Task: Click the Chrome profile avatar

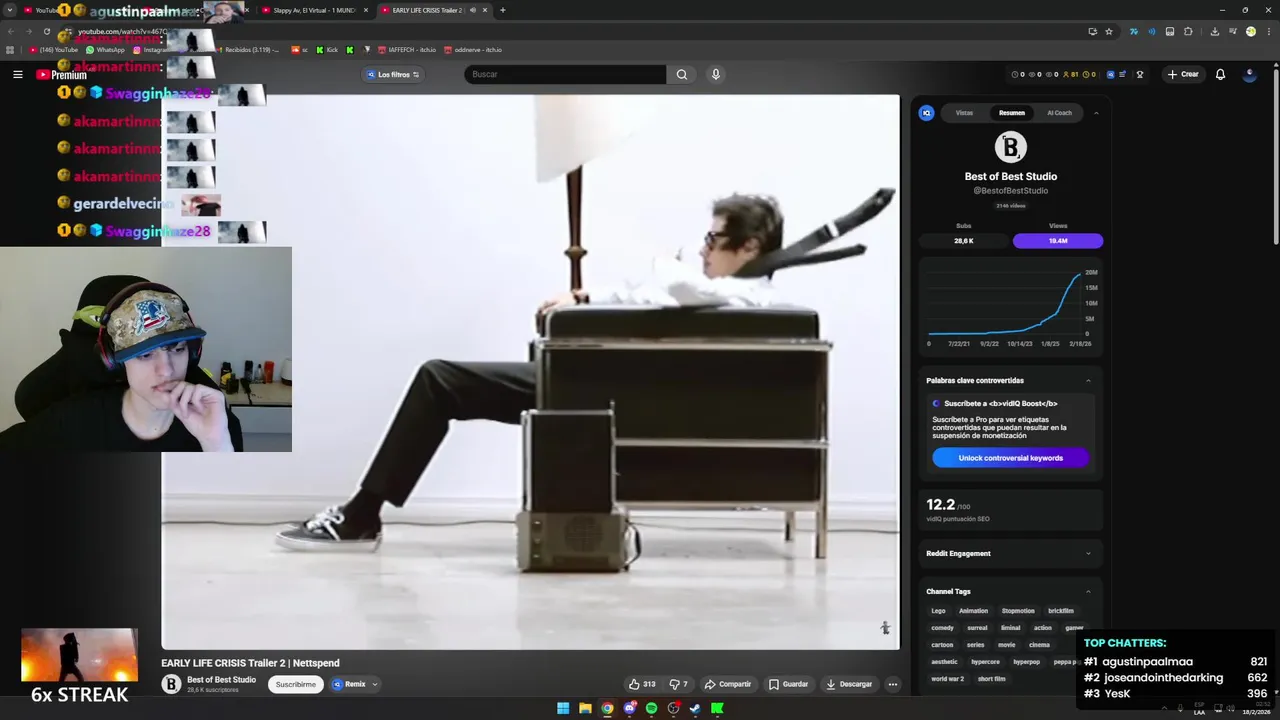Action: 1250,31
